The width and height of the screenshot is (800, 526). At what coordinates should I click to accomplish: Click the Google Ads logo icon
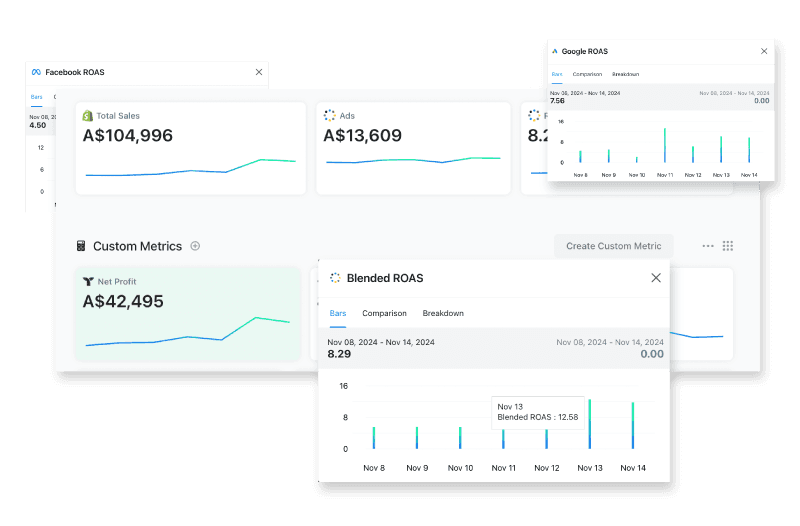555,52
